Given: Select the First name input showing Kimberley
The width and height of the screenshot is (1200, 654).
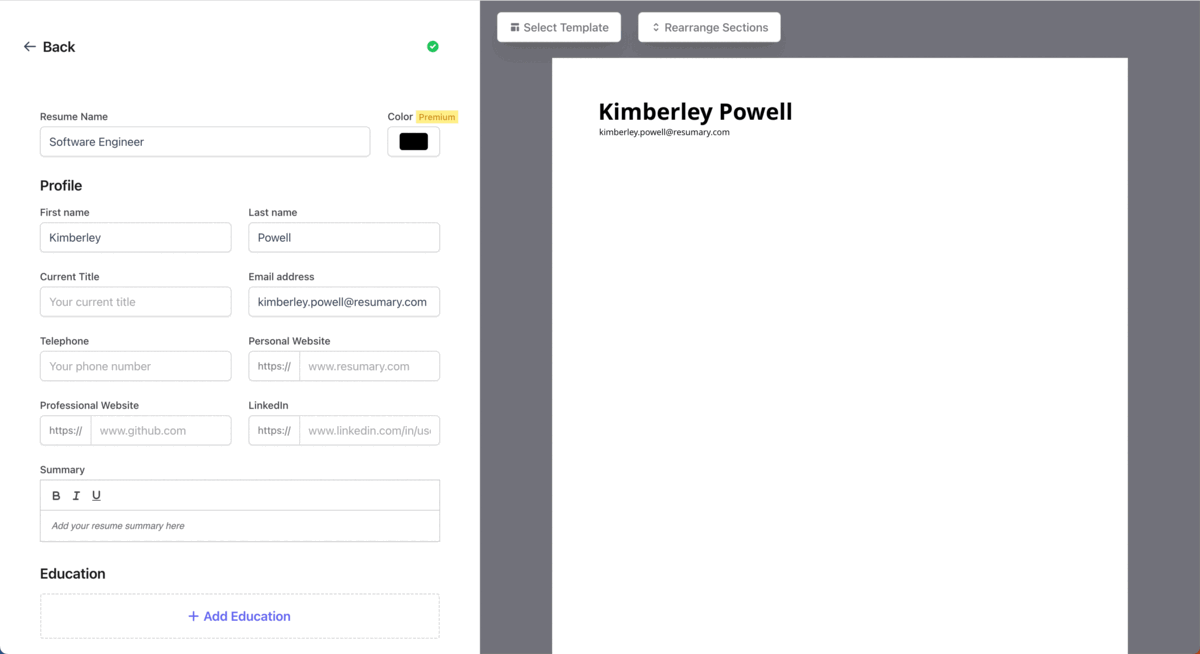Looking at the screenshot, I should point(135,237).
